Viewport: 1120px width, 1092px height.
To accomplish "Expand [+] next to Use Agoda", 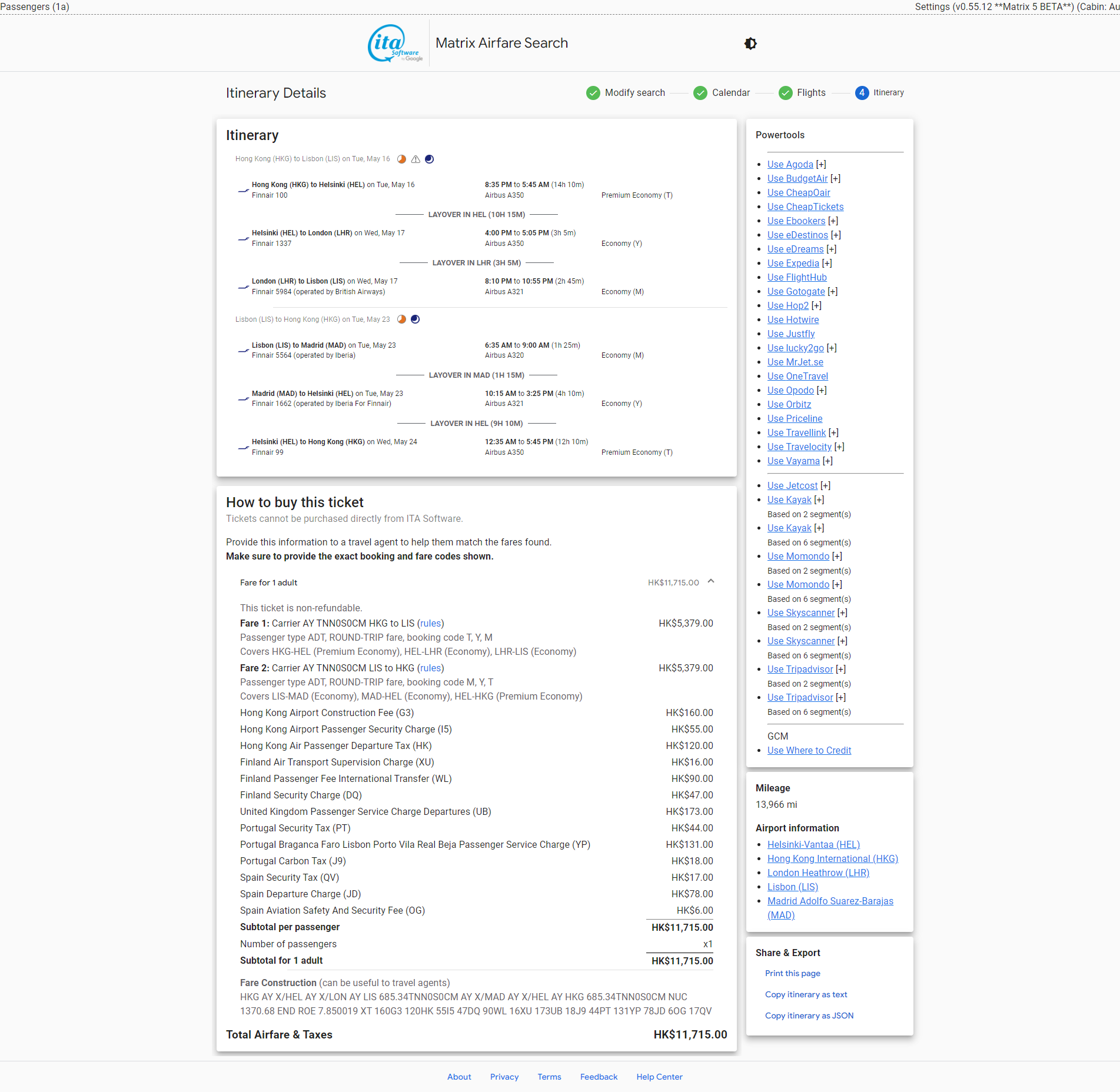I will point(821,165).
